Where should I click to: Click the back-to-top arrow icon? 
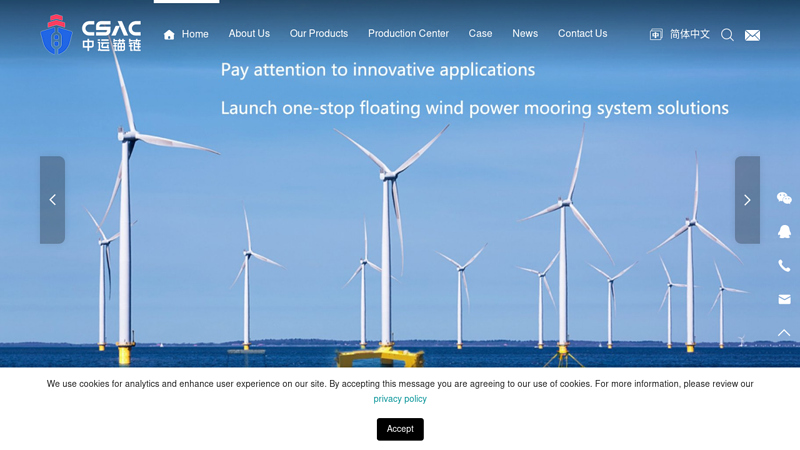pos(784,333)
